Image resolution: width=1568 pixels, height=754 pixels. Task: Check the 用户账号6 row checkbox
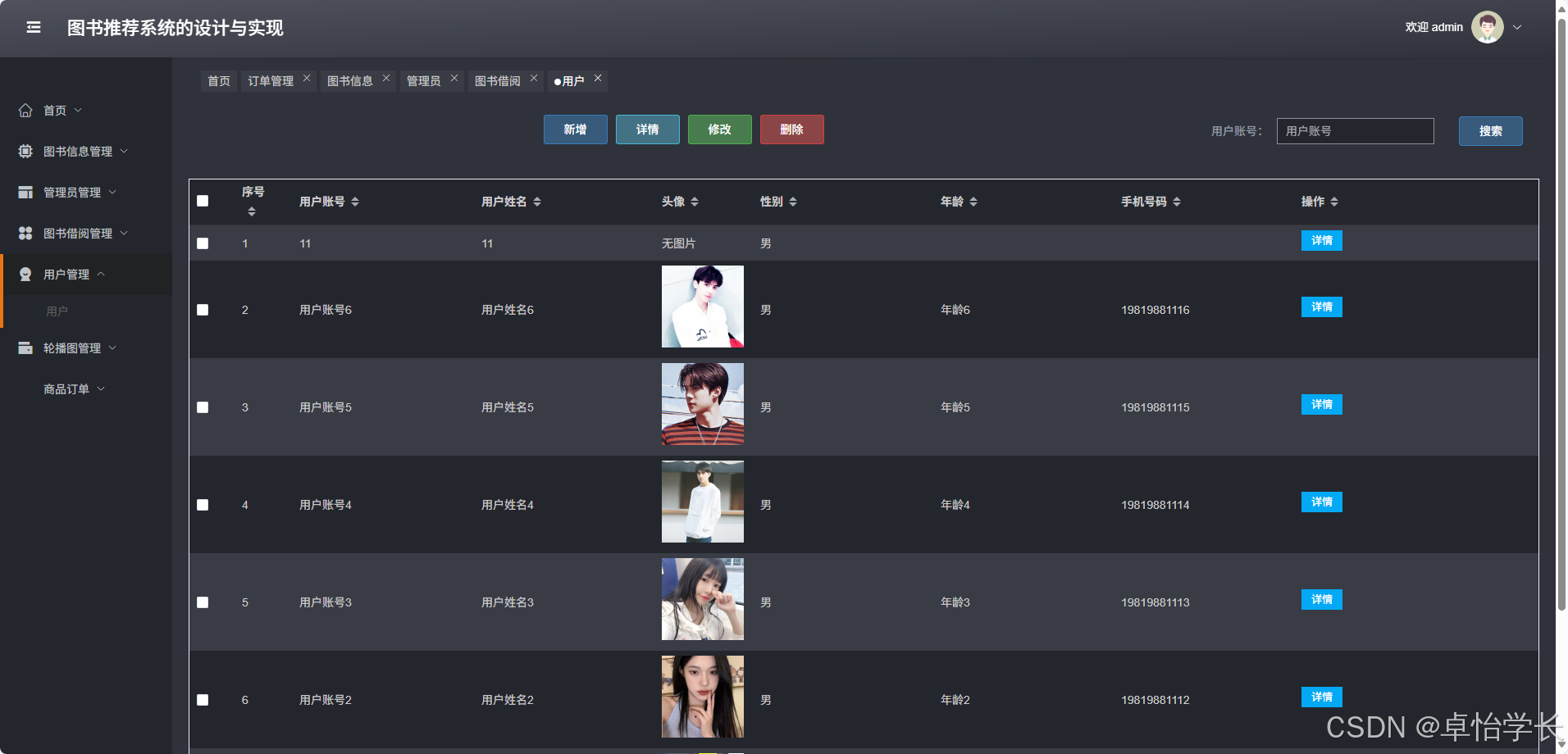coord(203,310)
